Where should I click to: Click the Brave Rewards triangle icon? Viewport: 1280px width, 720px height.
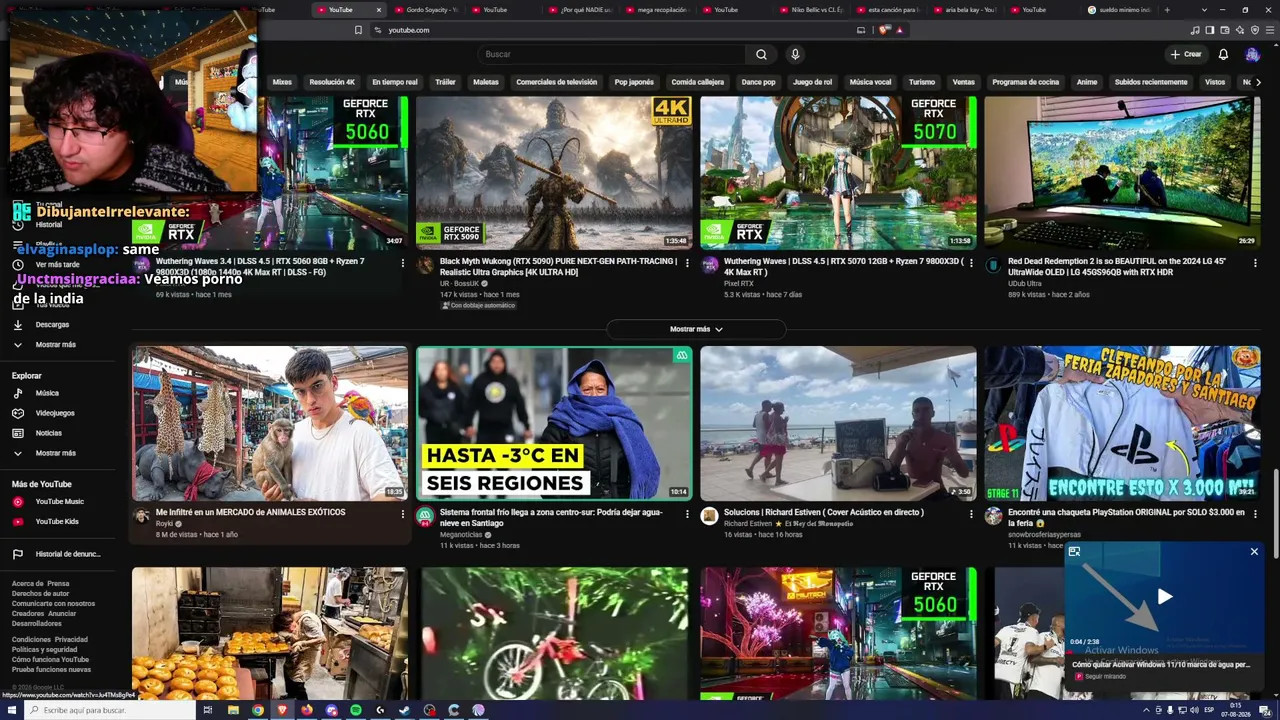900,30
